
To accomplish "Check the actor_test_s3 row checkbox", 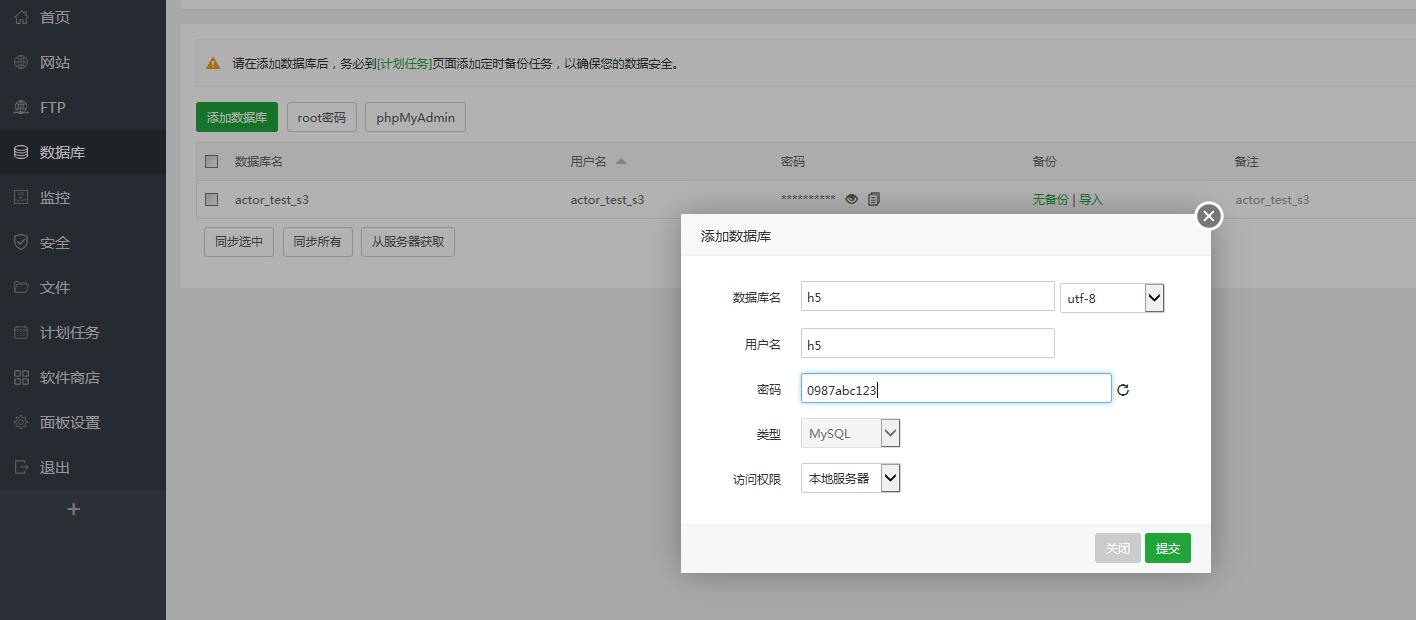I will [211, 199].
